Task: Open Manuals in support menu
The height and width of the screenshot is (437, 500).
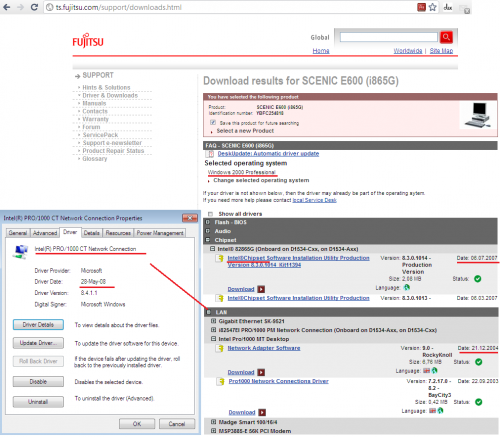Action: pos(94,103)
